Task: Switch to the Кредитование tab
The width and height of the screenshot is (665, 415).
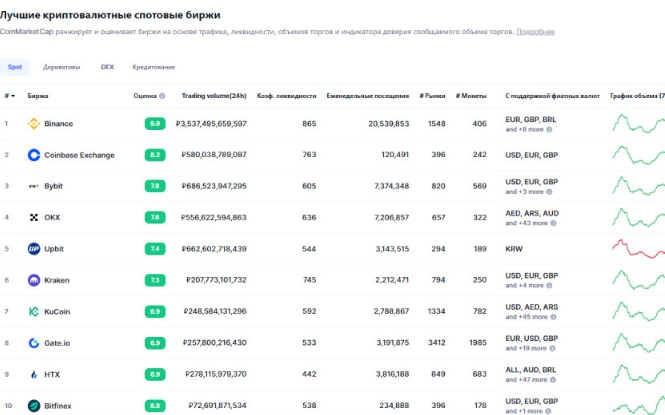Action: point(154,67)
